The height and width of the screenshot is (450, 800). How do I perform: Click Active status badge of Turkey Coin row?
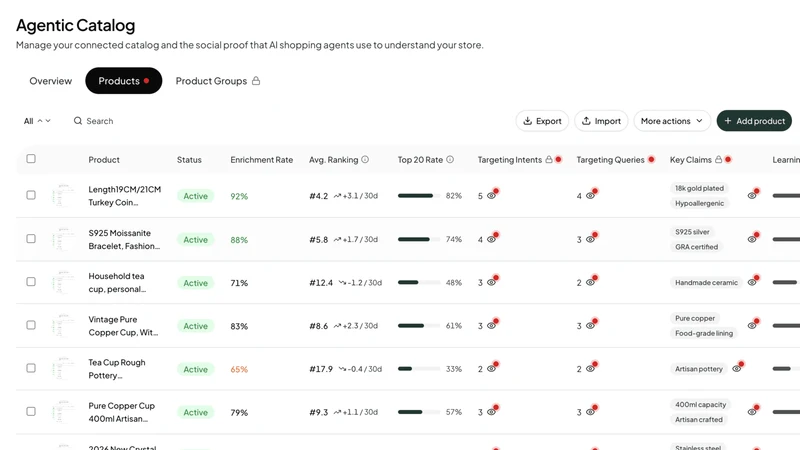[x=195, y=196]
